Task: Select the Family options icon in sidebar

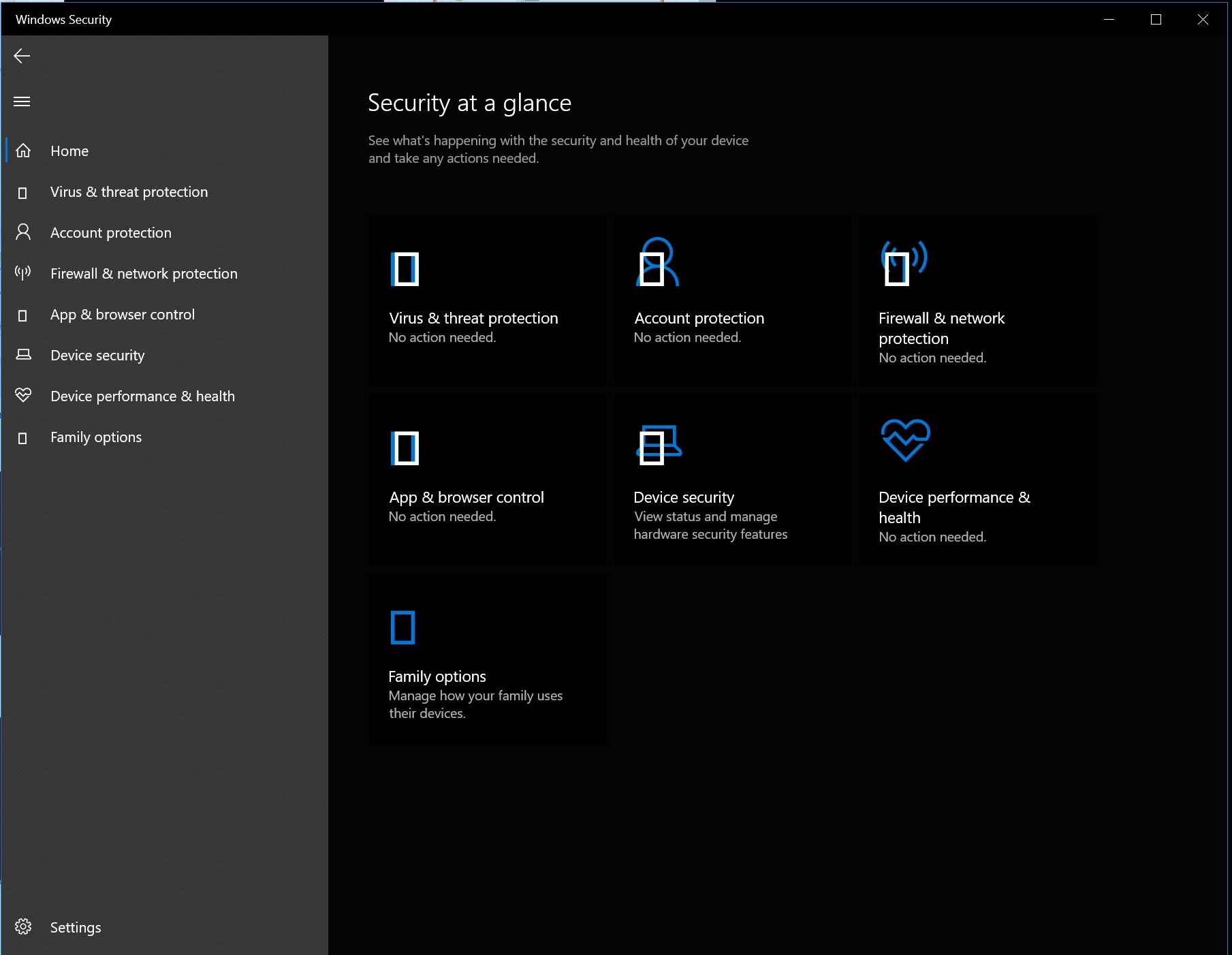Action: click(x=22, y=437)
